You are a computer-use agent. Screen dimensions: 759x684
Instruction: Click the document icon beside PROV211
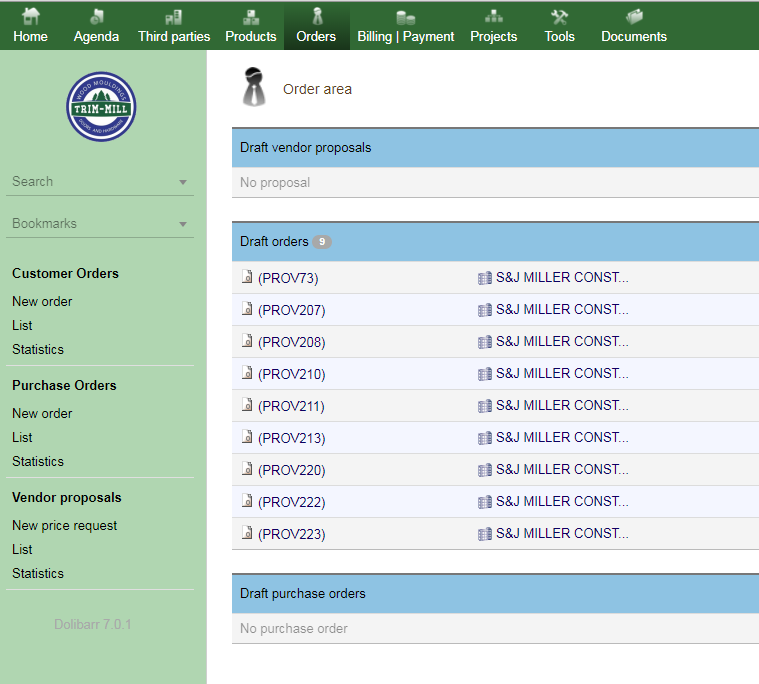247,404
